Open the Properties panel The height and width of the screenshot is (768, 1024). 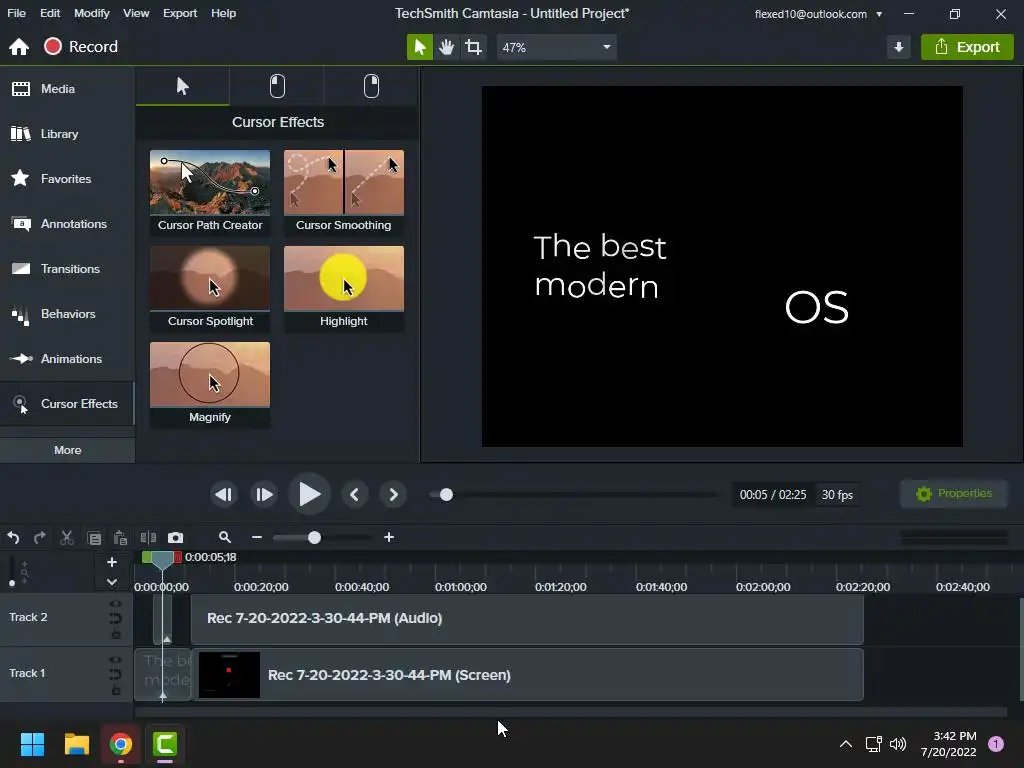pos(953,494)
